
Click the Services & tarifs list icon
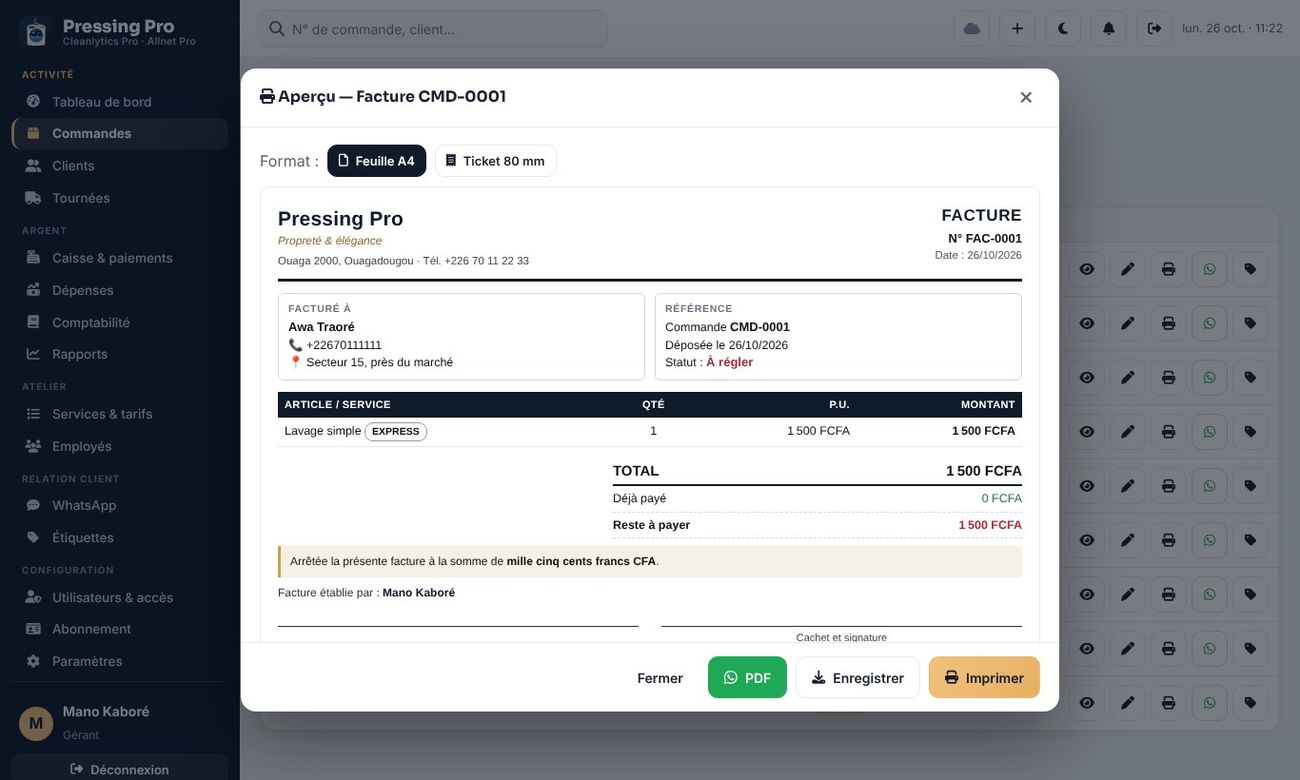[33, 413]
